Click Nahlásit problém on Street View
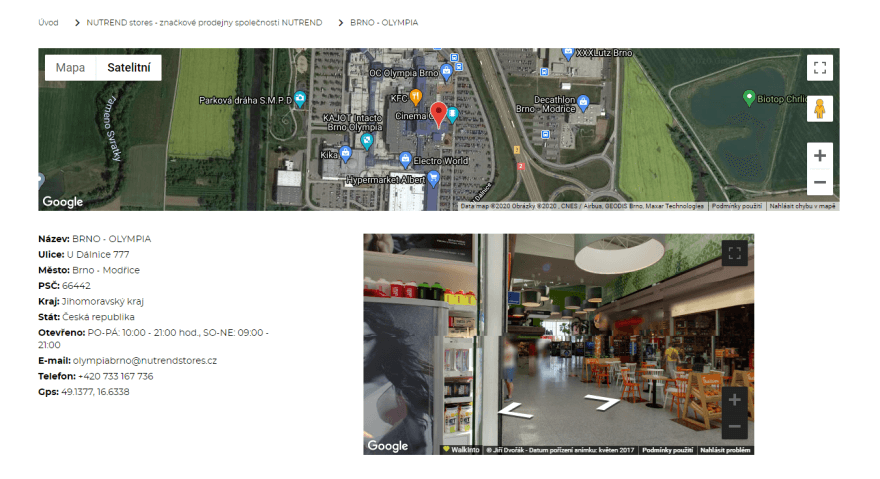This screenshot has width=880, height=479. [x=725, y=450]
